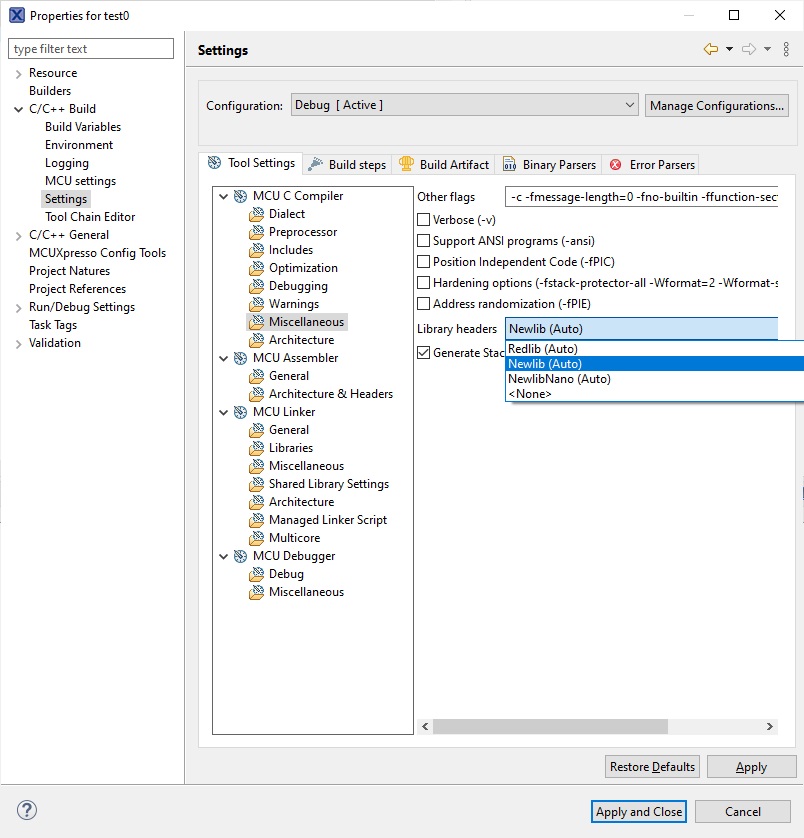This screenshot has height=838, width=804.
Task: Open the Configuration dropdown
Action: click(x=629, y=104)
